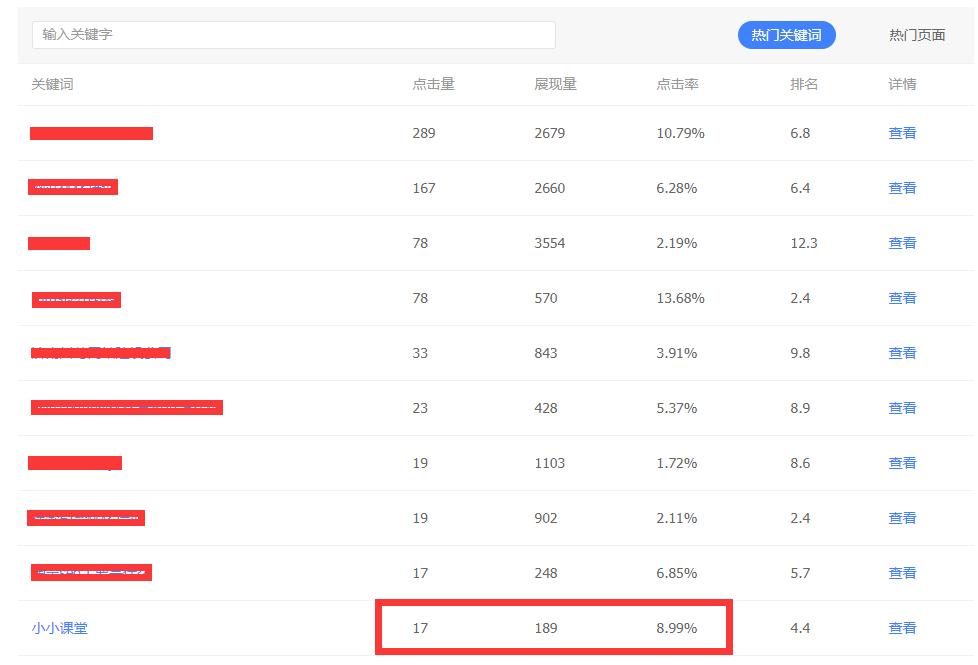Click 查看 for the row ranked 9.8
978x665 pixels.
pyautogui.click(x=901, y=352)
